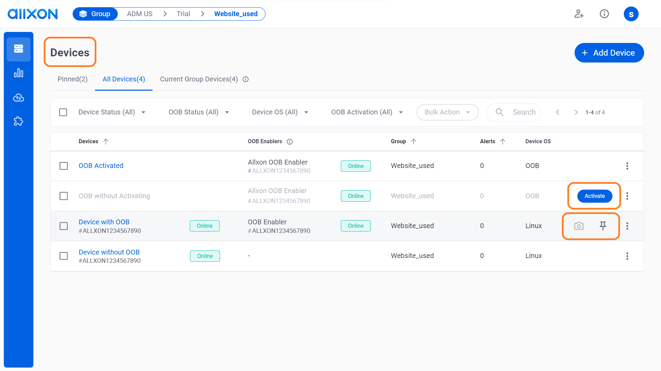
Task: Toggle the select-all checkbox in filter bar
Action: (63, 112)
